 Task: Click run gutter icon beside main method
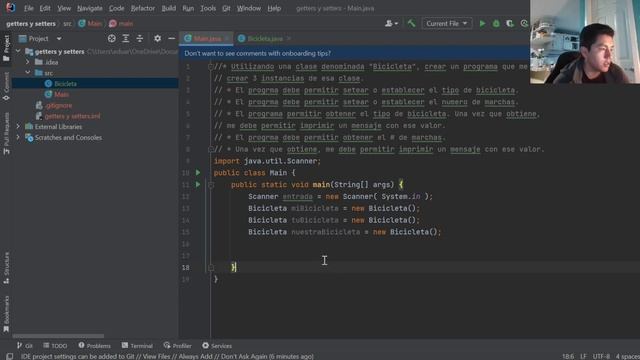pyautogui.click(x=198, y=184)
